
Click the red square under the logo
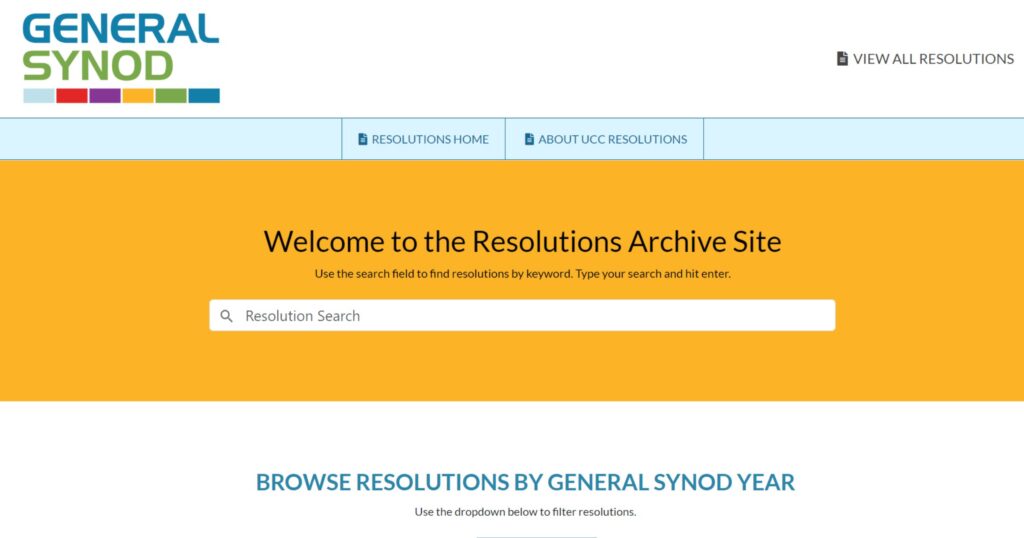pyautogui.click(x=72, y=96)
